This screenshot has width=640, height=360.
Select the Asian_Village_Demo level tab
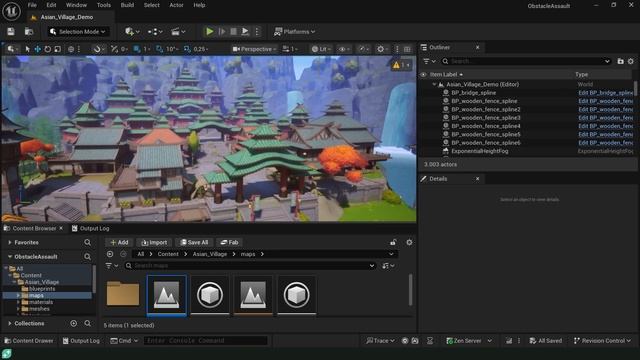67,17
